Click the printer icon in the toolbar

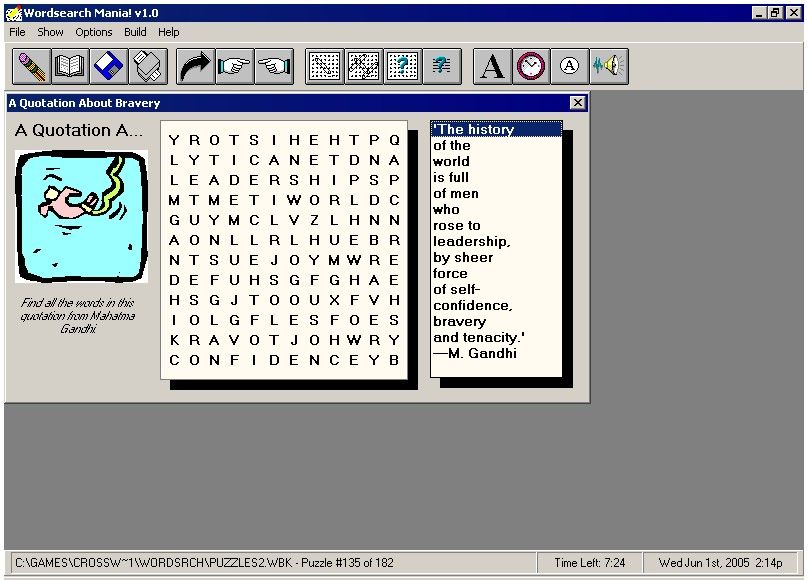coord(148,67)
